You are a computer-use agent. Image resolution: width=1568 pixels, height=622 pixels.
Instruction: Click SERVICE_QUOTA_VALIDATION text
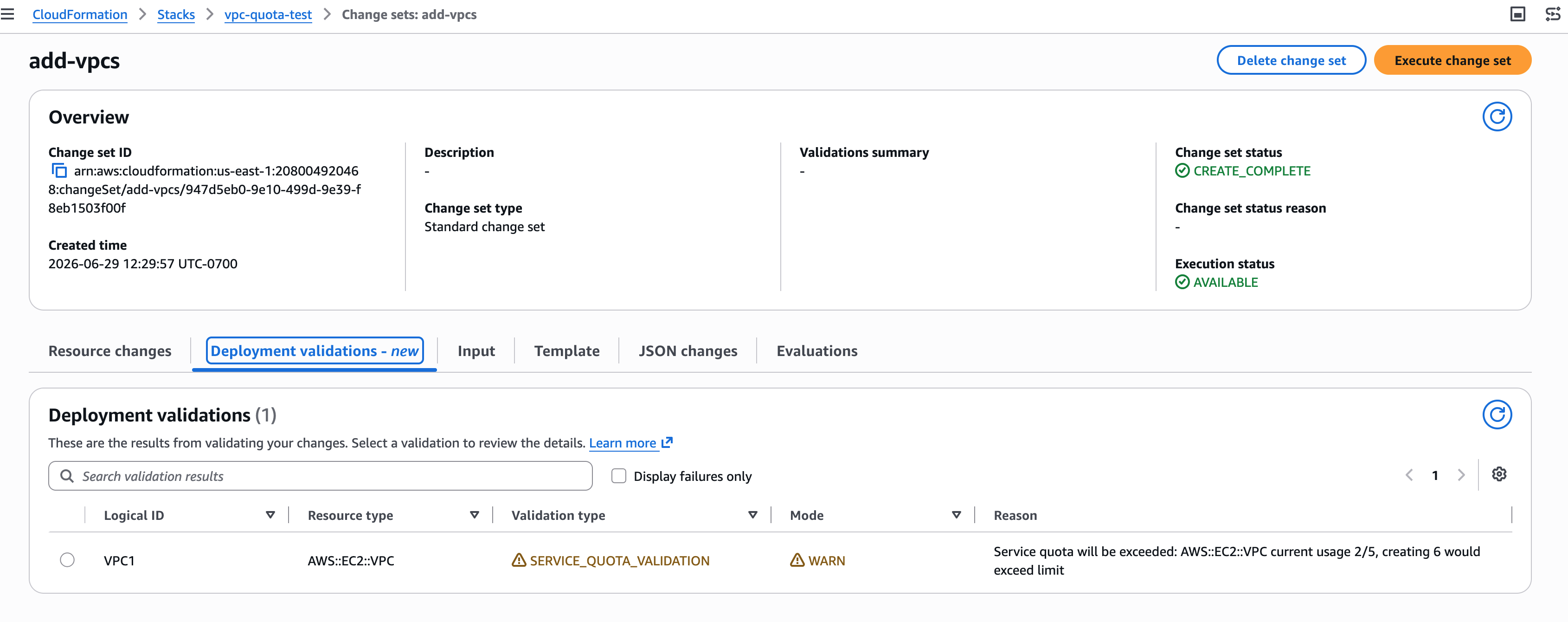(620, 560)
